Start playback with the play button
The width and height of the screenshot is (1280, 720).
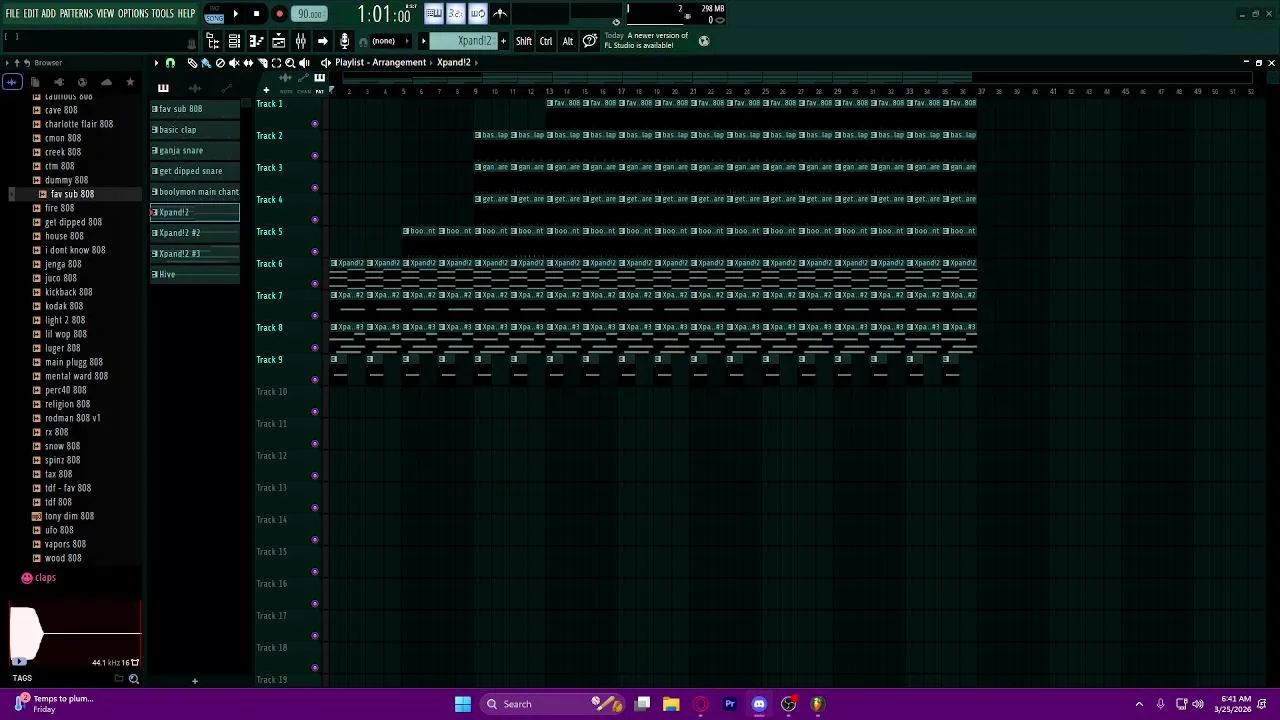(x=236, y=14)
